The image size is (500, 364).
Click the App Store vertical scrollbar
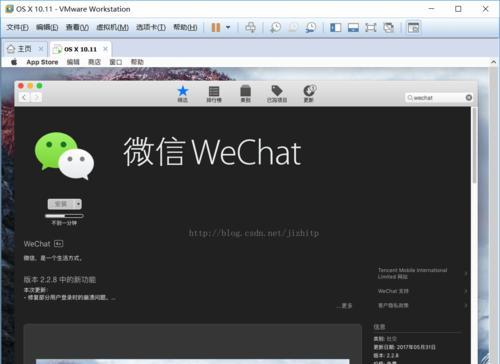pos(474,145)
